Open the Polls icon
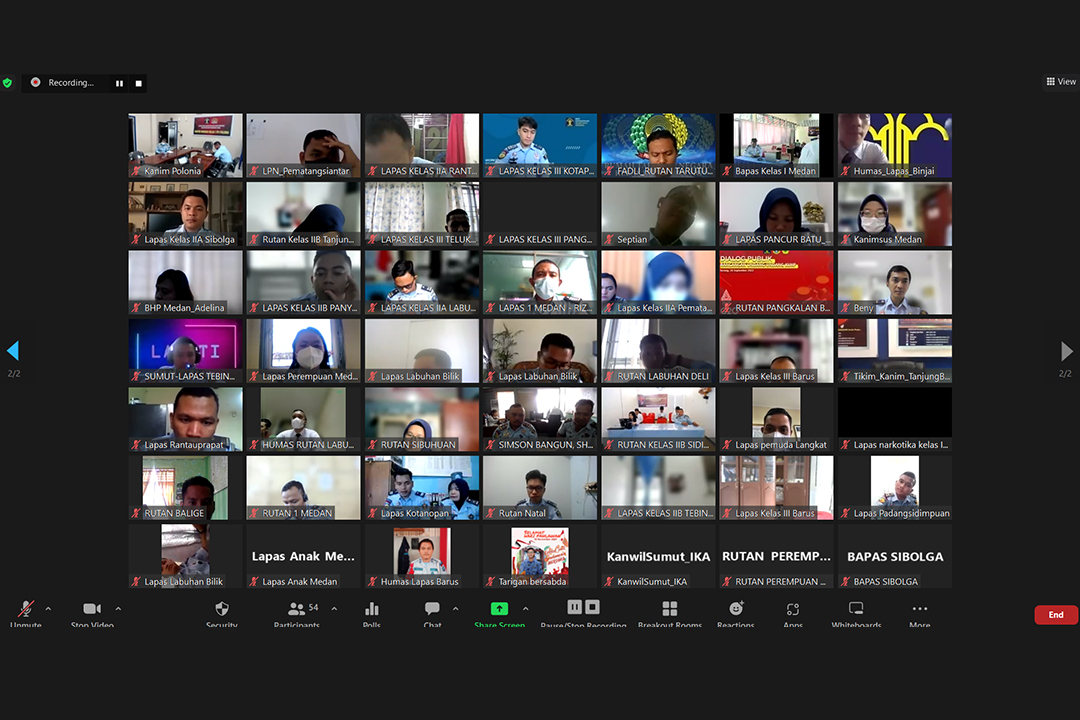The height and width of the screenshot is (720, 1080). (372, 609)
